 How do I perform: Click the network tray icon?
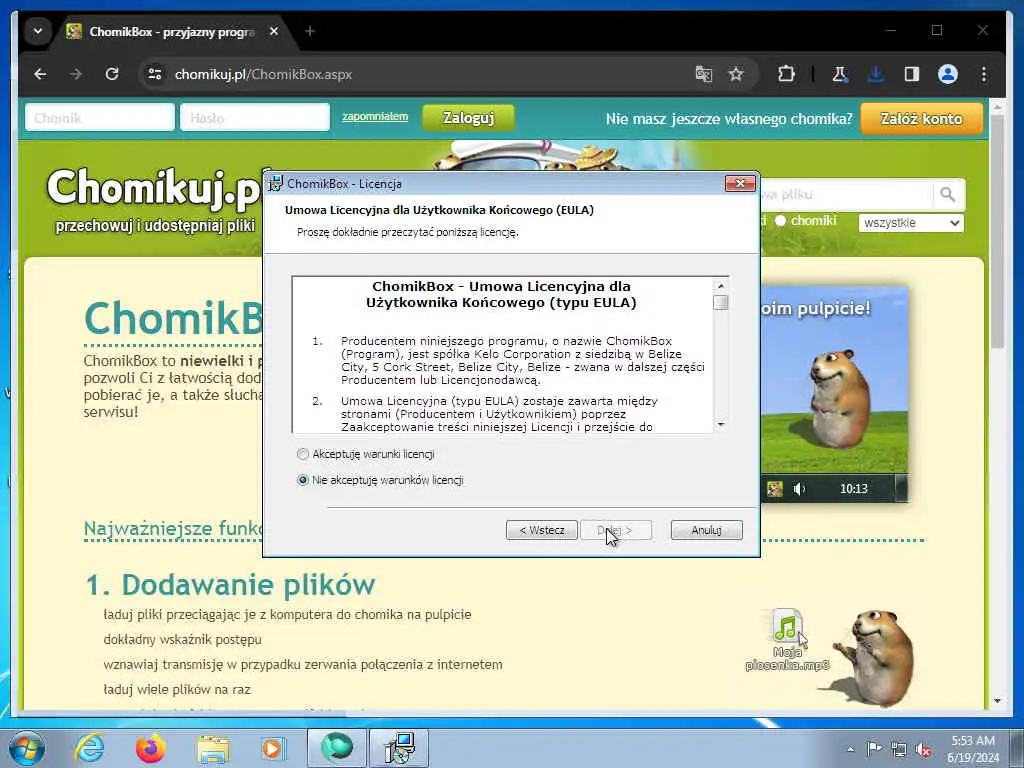(x=899, y=749)
